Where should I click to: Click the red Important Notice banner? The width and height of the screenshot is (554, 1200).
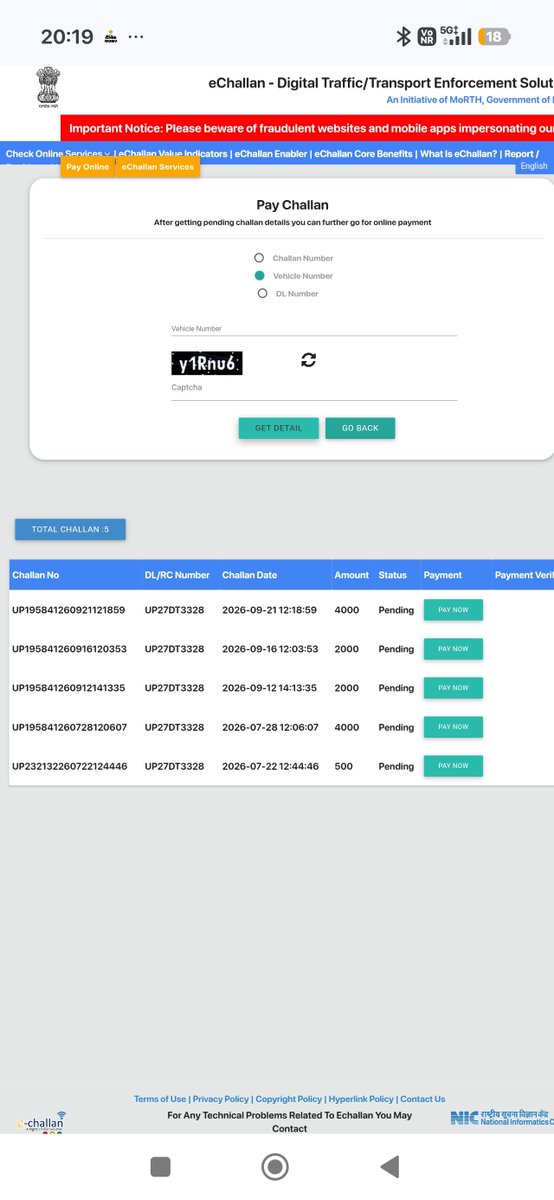[x=307, y=128]
